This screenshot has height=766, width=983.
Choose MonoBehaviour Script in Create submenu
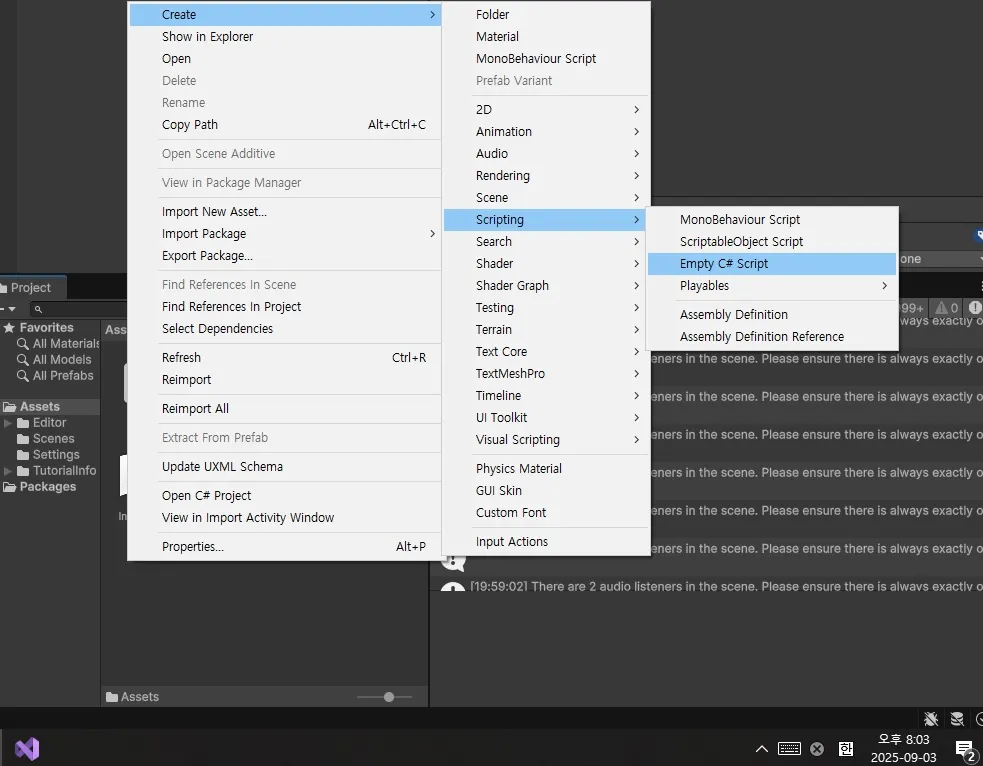click(x=546, y=58)
